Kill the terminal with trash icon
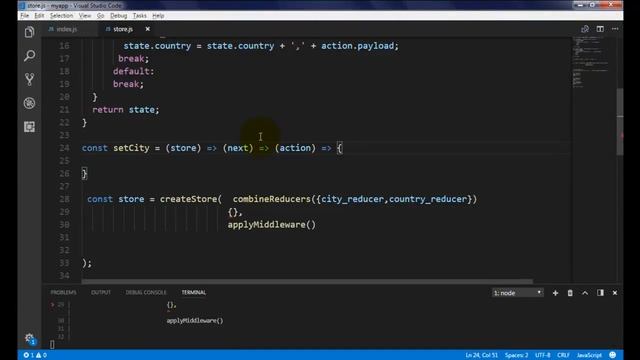Screen dimensions: 640x360 570,293
